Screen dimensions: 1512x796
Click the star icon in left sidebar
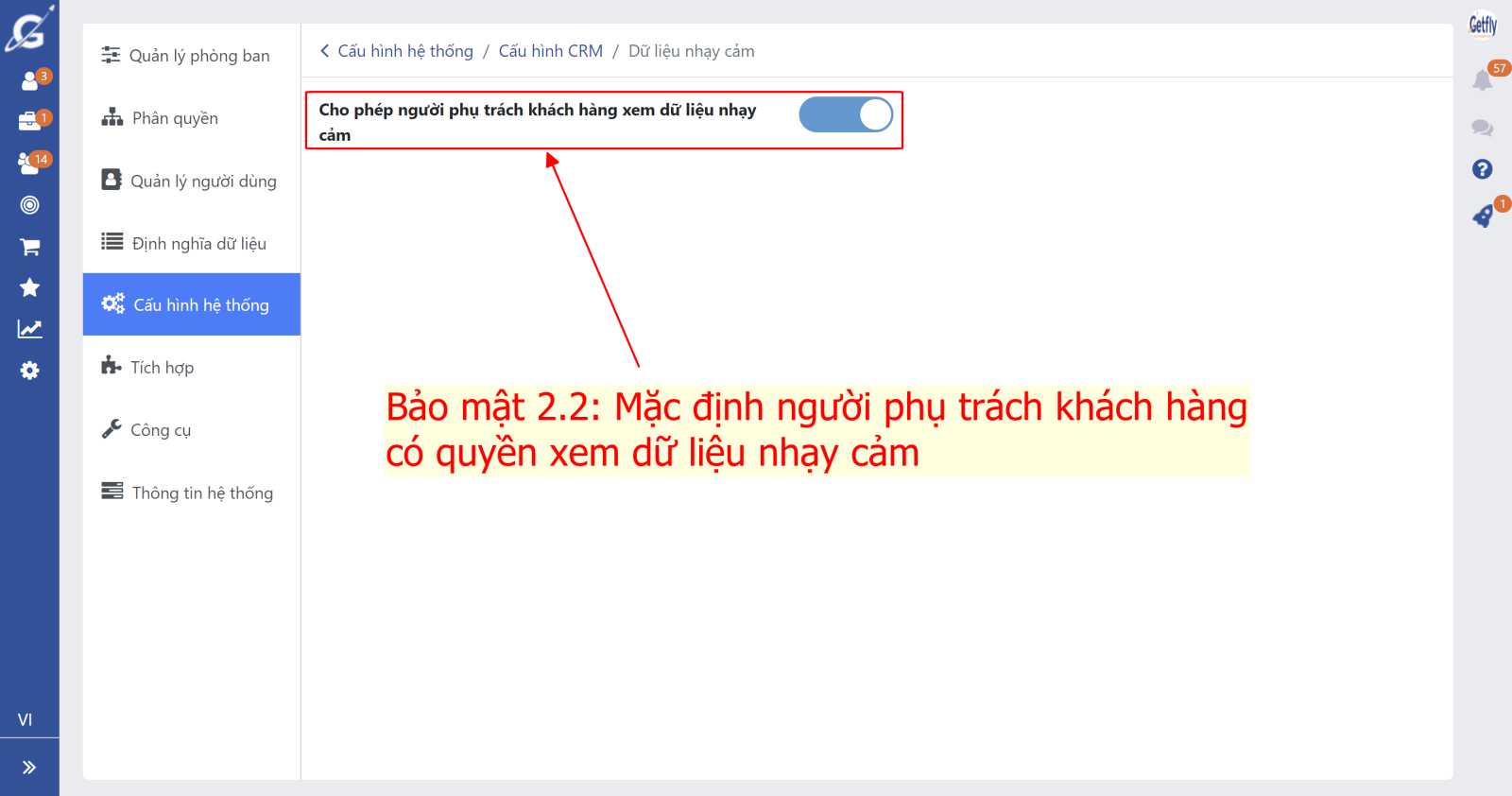[x=29, y=287]
